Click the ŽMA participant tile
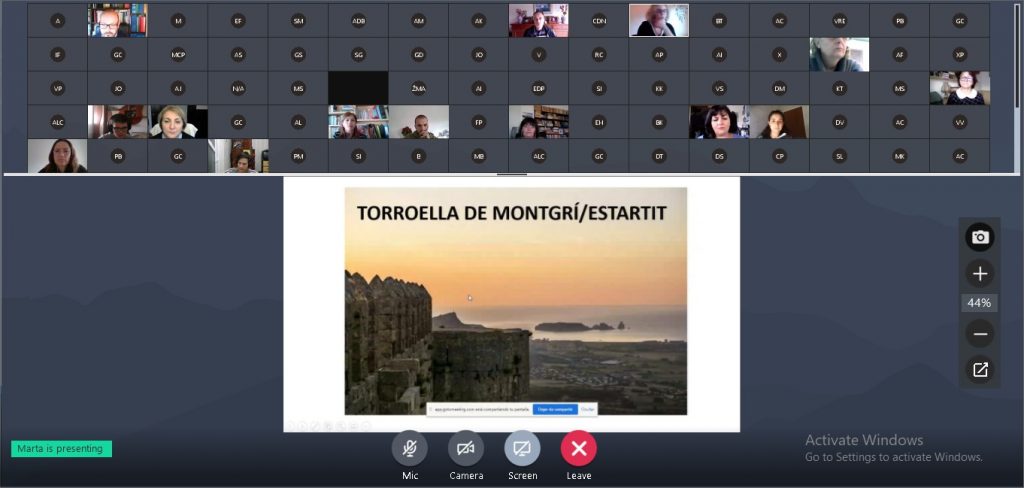Viewport: 1024px width, 488px height. point(418,89)
